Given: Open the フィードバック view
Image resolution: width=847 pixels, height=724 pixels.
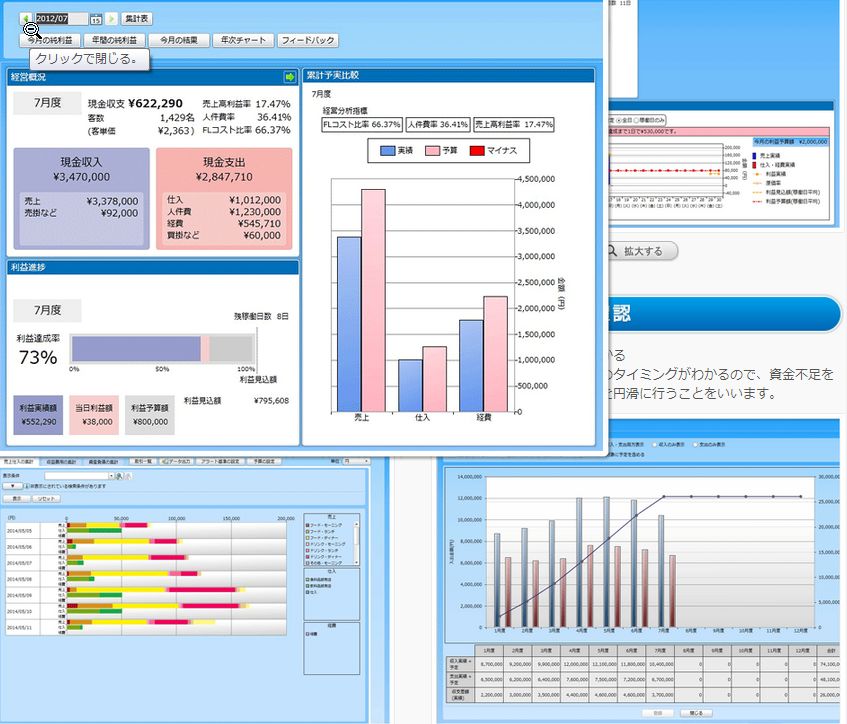Looking at the screenshot, I should coord(308,41).
